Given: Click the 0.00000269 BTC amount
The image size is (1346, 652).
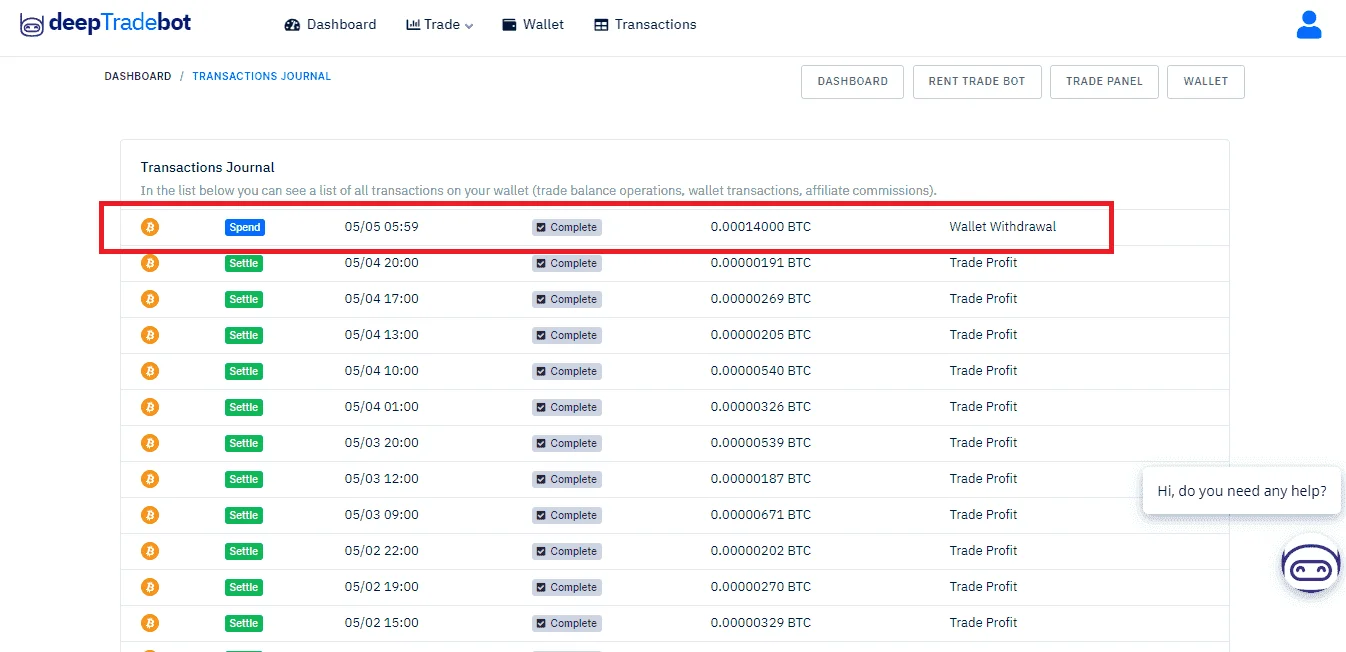Looking at the screenshot, I should click(x=761, y=299).
